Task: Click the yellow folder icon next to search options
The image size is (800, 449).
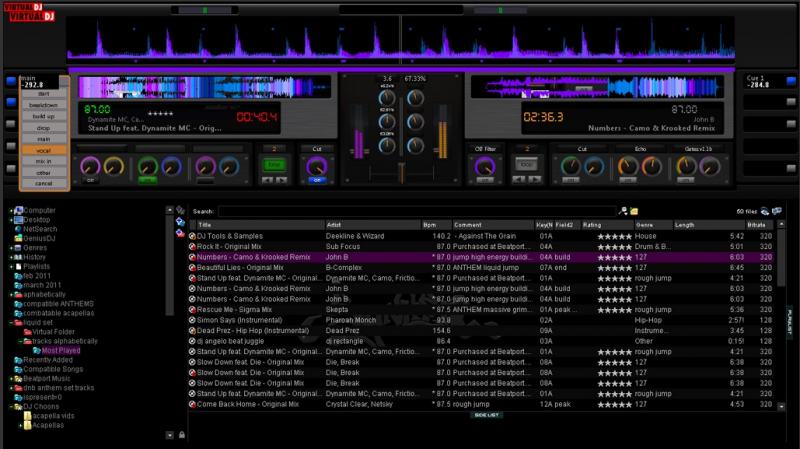Action: 634,211
